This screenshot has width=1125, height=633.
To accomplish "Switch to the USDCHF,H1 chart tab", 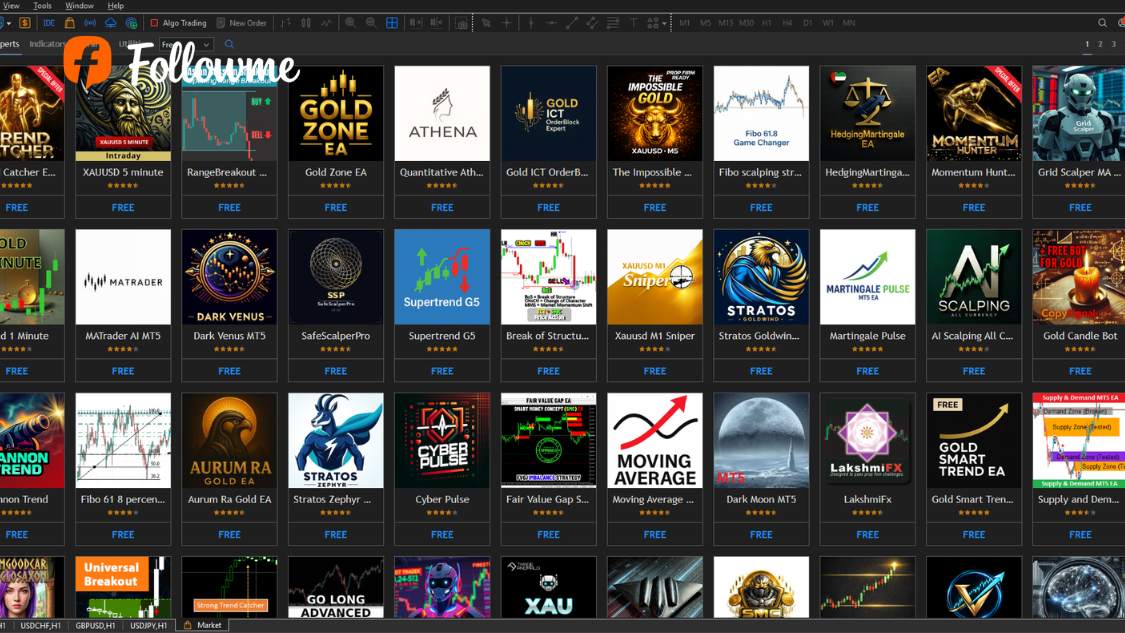I will (40, 626).
